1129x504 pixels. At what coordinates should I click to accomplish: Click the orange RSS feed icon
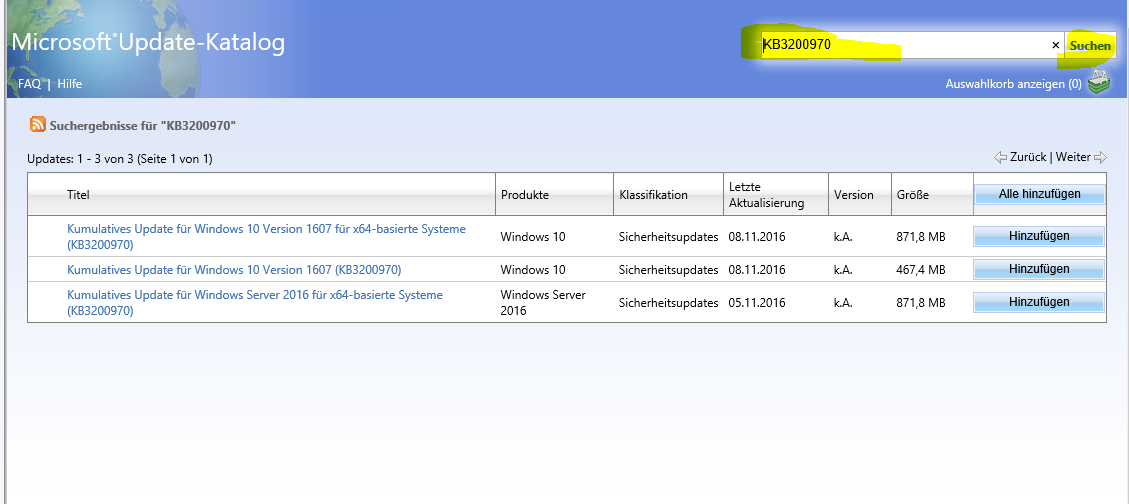[x=37, y=125]
